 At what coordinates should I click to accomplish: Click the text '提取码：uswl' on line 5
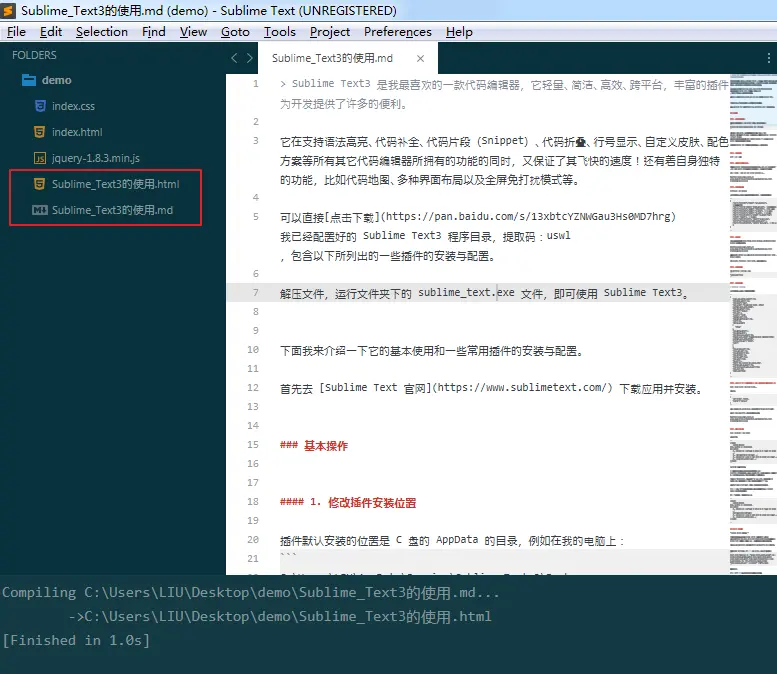536,236
